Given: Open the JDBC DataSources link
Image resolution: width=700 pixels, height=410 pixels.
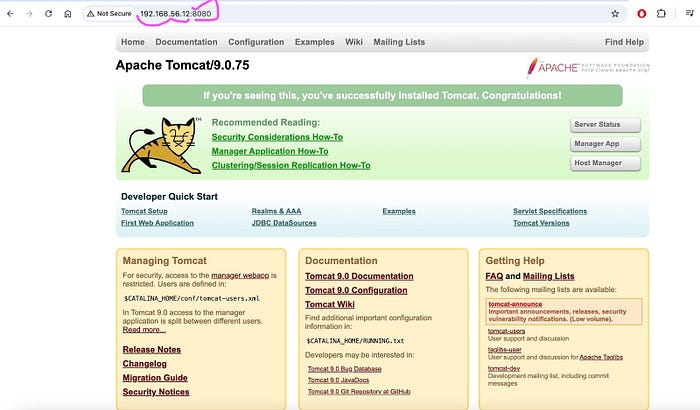Looking at the screenshot, I should coord(284,223).
